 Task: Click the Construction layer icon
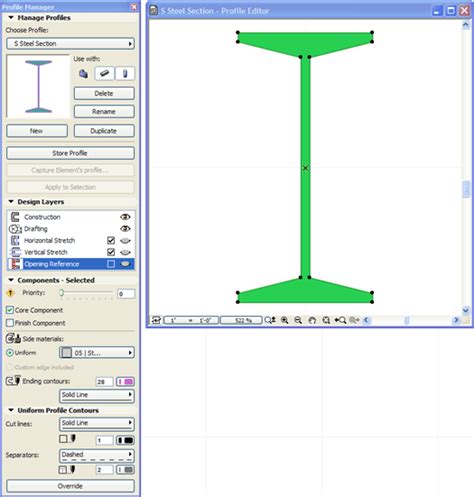(x=15, y=217)
